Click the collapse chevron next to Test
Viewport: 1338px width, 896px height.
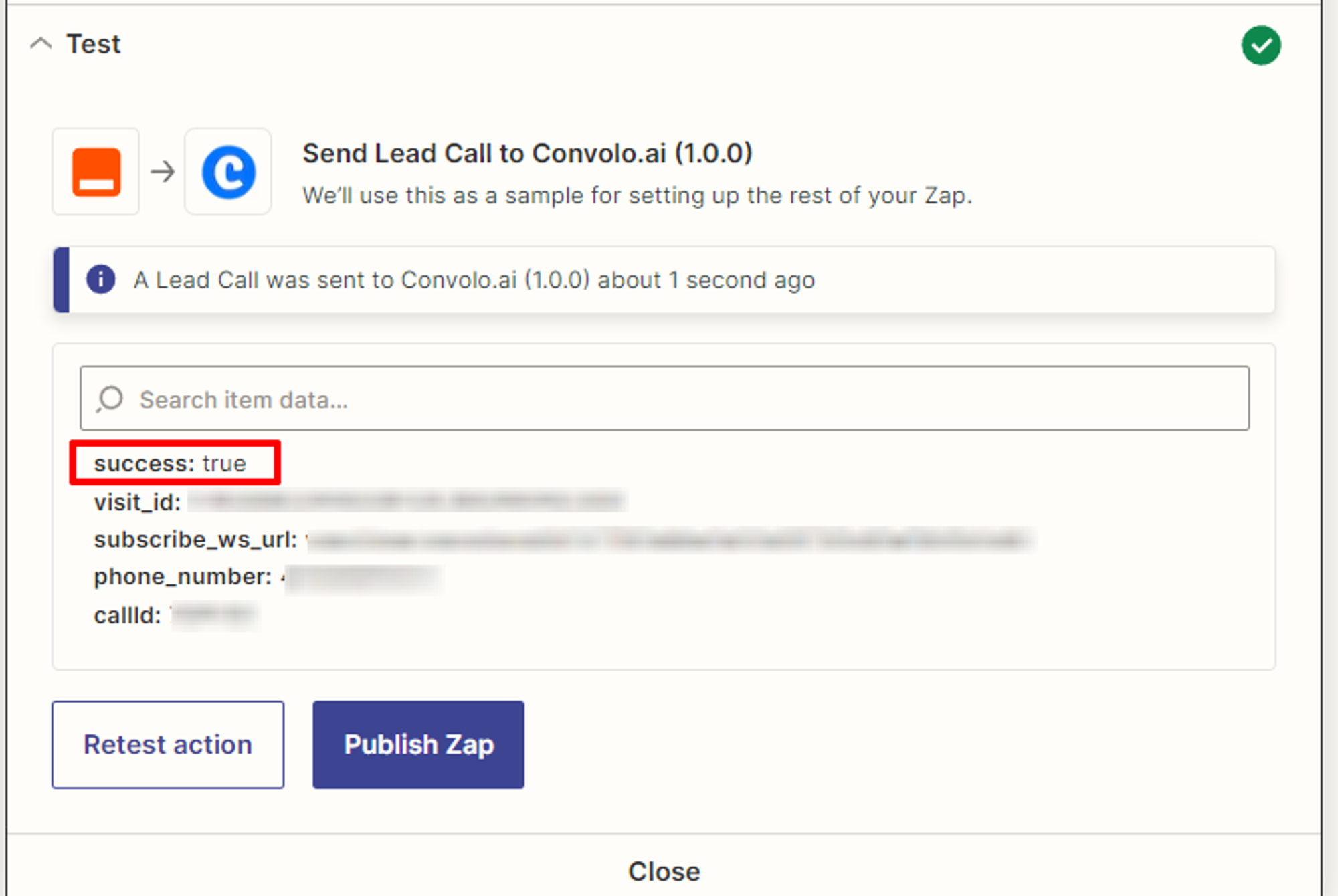click(x=41, y=45)
